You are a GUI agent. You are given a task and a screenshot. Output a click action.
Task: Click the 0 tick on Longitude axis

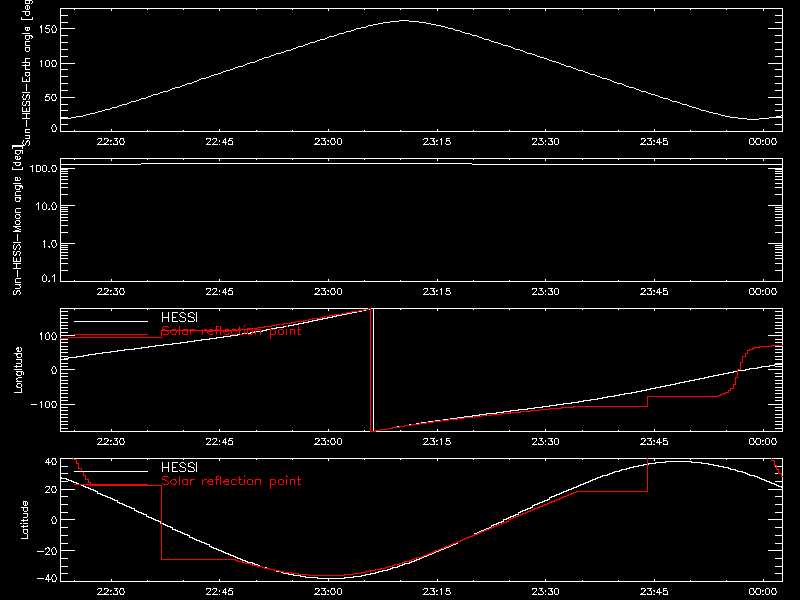[54, 370]
